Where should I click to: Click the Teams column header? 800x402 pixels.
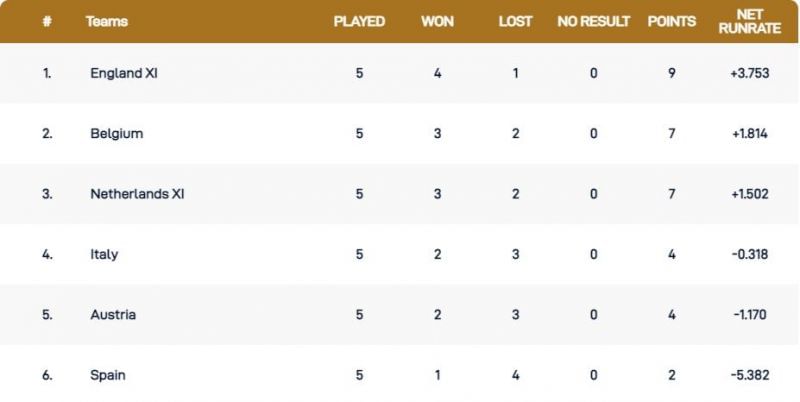pos(107,21)
